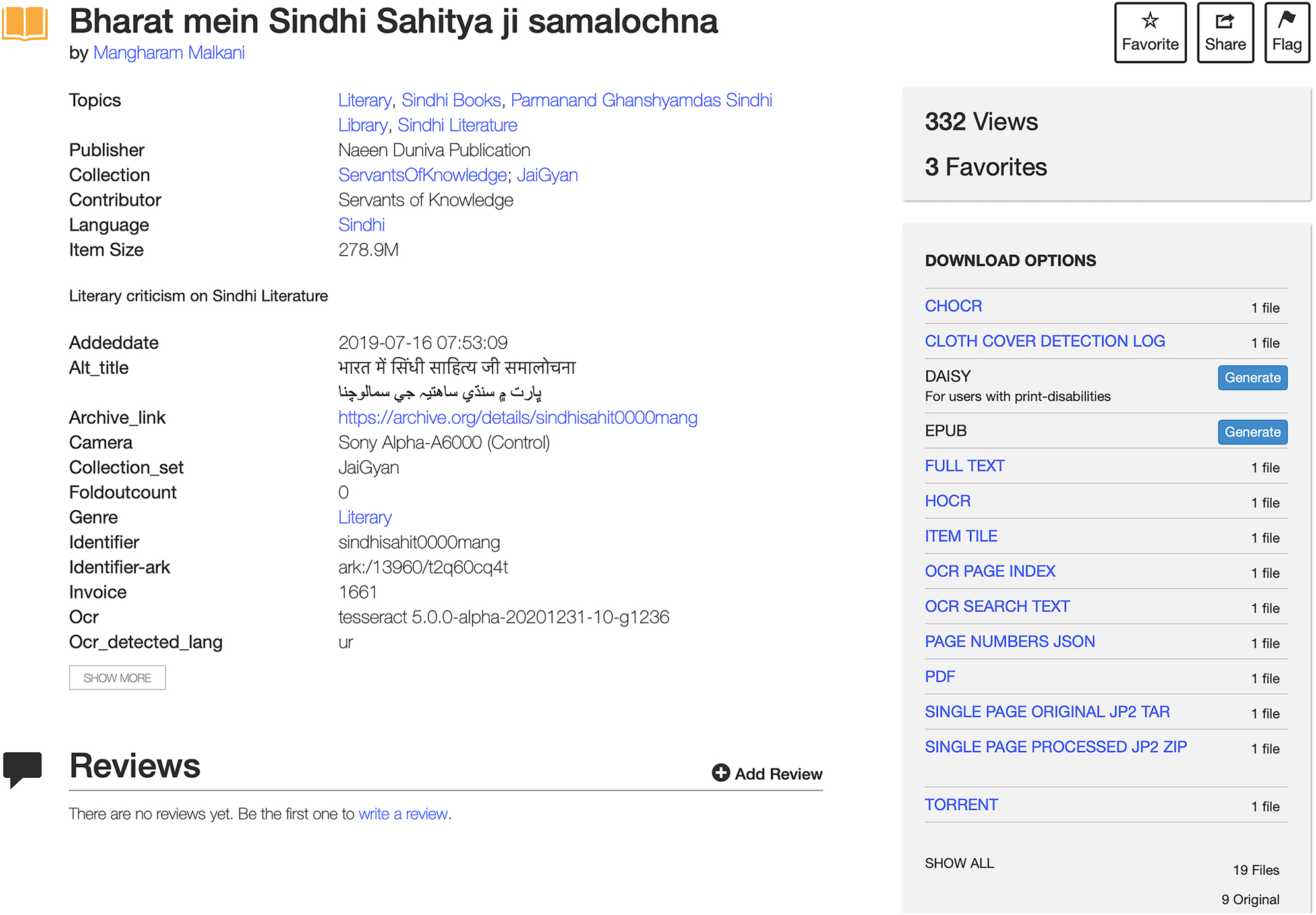Viewport: 1316px width, 915px height.
Task: Click the 'write a review' link
Action: [403, 814]
